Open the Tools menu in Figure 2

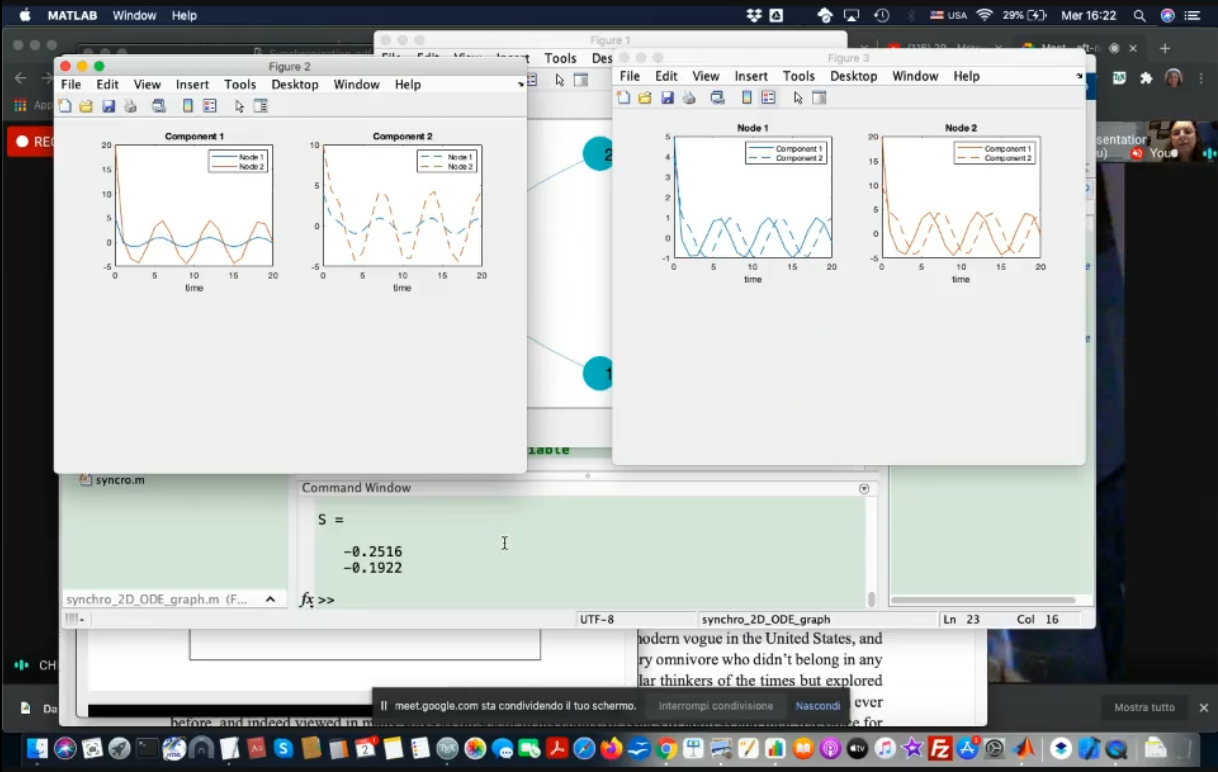tap(240, 85)
